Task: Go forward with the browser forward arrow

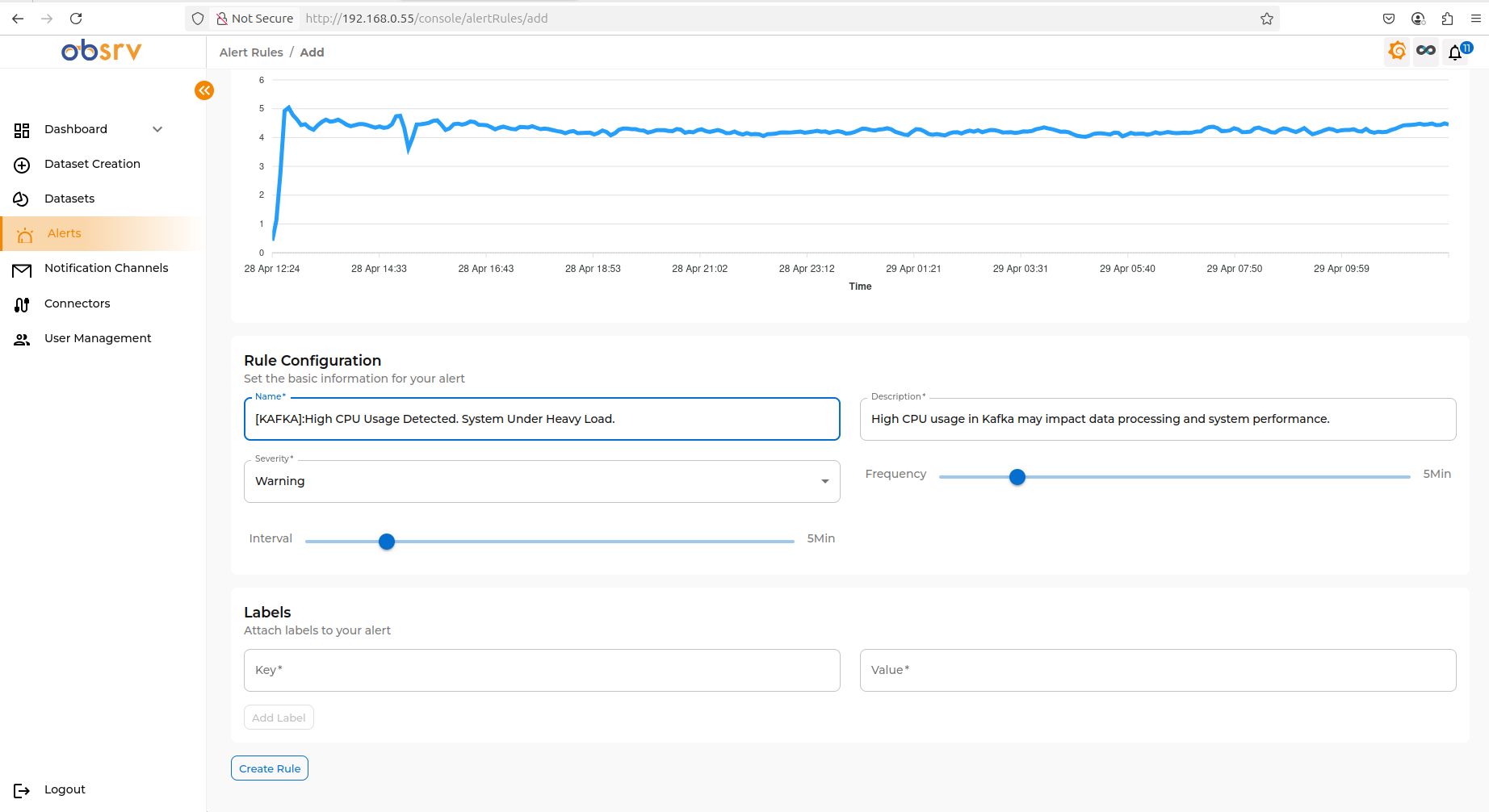Action: pyautogui.click(x=47, y=19)
